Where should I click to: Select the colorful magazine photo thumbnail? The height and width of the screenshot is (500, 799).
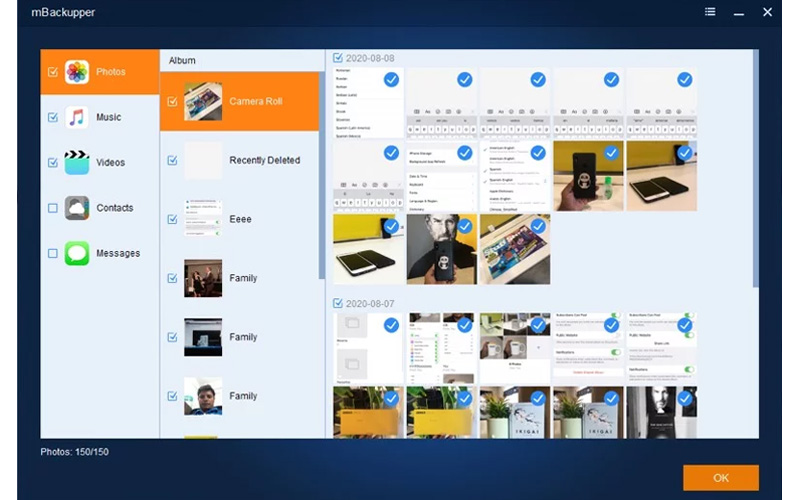click(515, 249)
